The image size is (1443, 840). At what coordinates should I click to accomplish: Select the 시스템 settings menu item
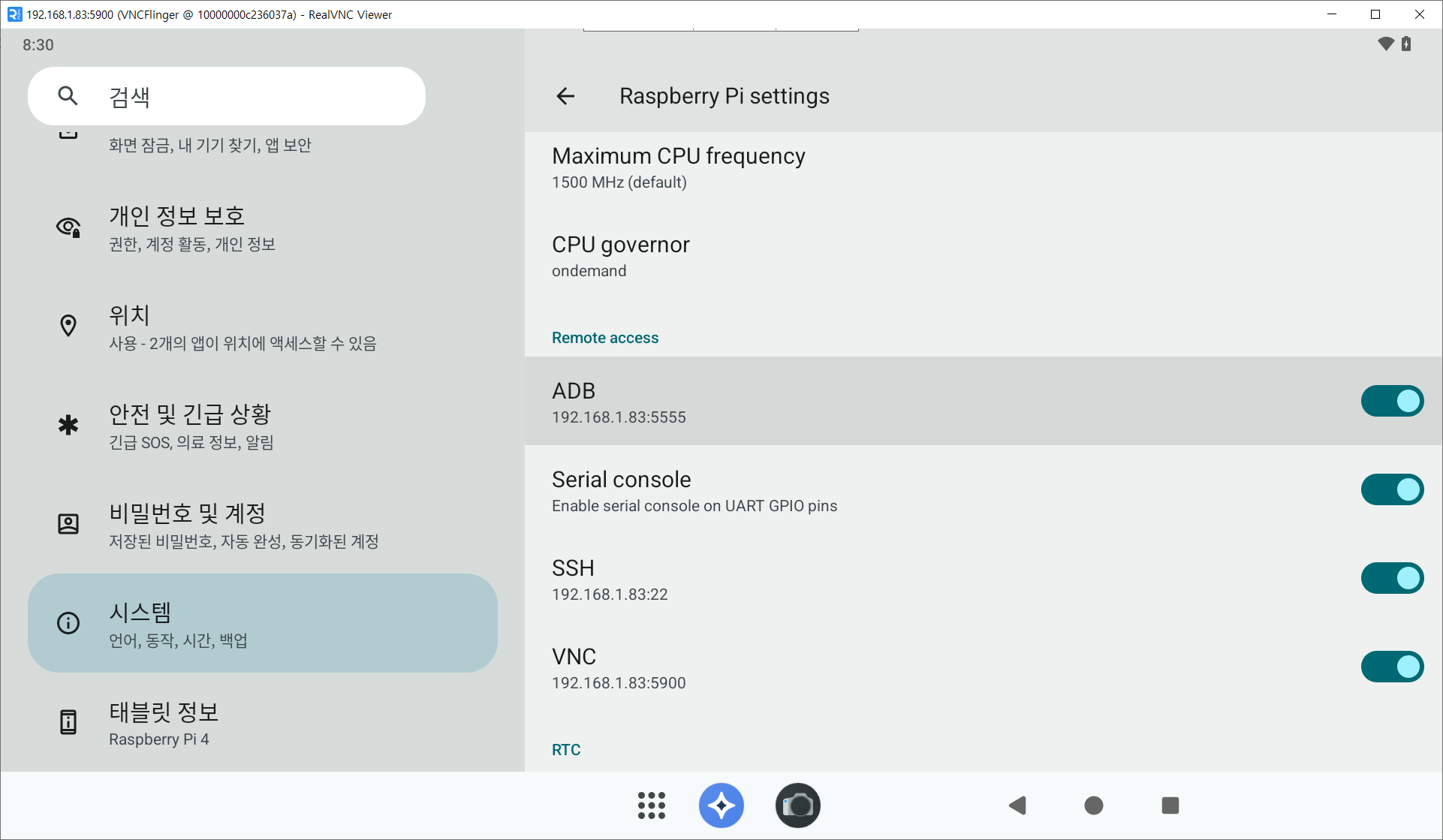pos(262,623)
